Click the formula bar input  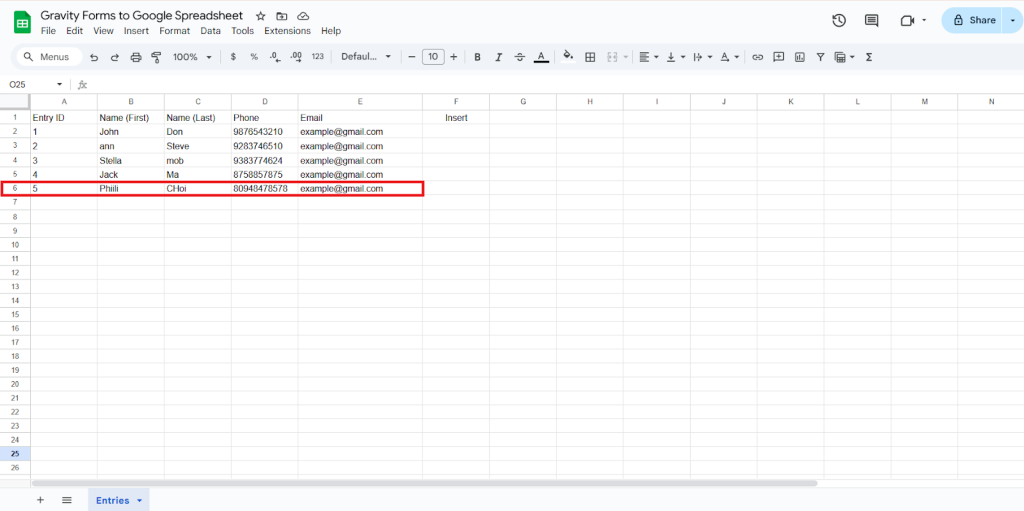click(555, 85)
